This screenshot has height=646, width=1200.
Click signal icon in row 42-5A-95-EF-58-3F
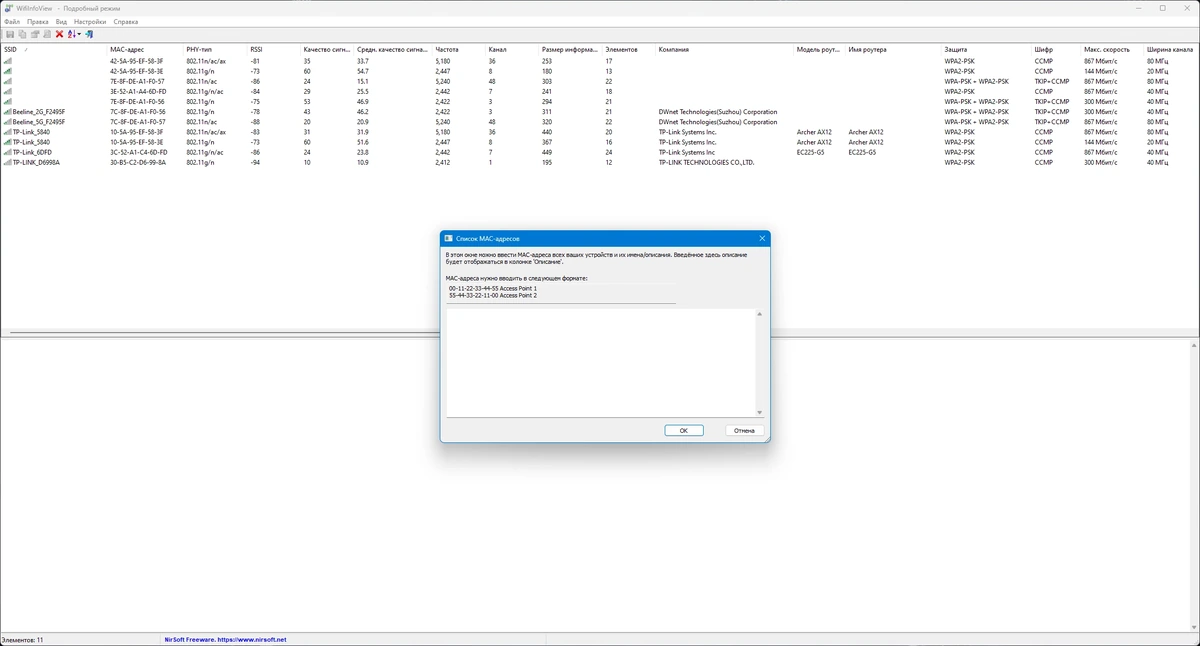tap(8, 61)
